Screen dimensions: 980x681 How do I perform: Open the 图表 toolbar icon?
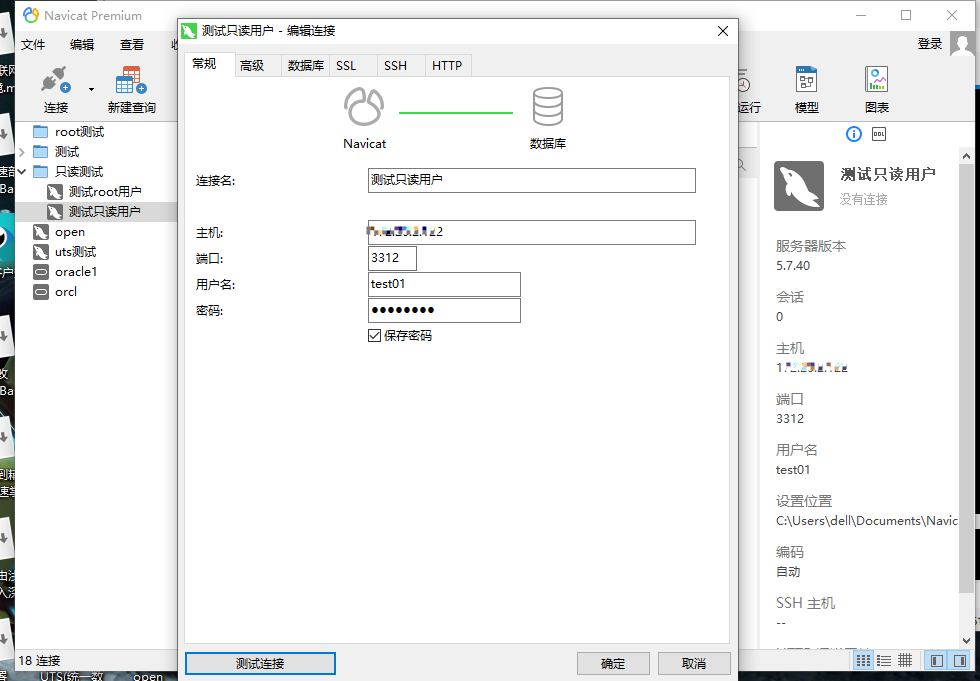click(x=876, y=80)
